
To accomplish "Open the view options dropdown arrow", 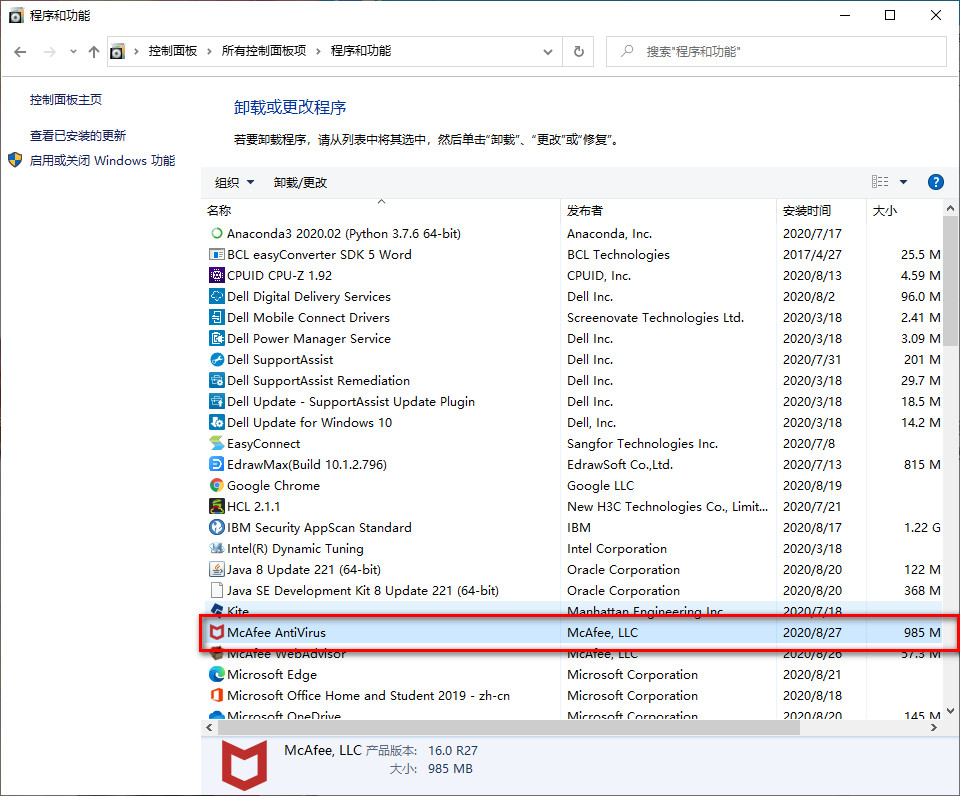I will point(903,182).
